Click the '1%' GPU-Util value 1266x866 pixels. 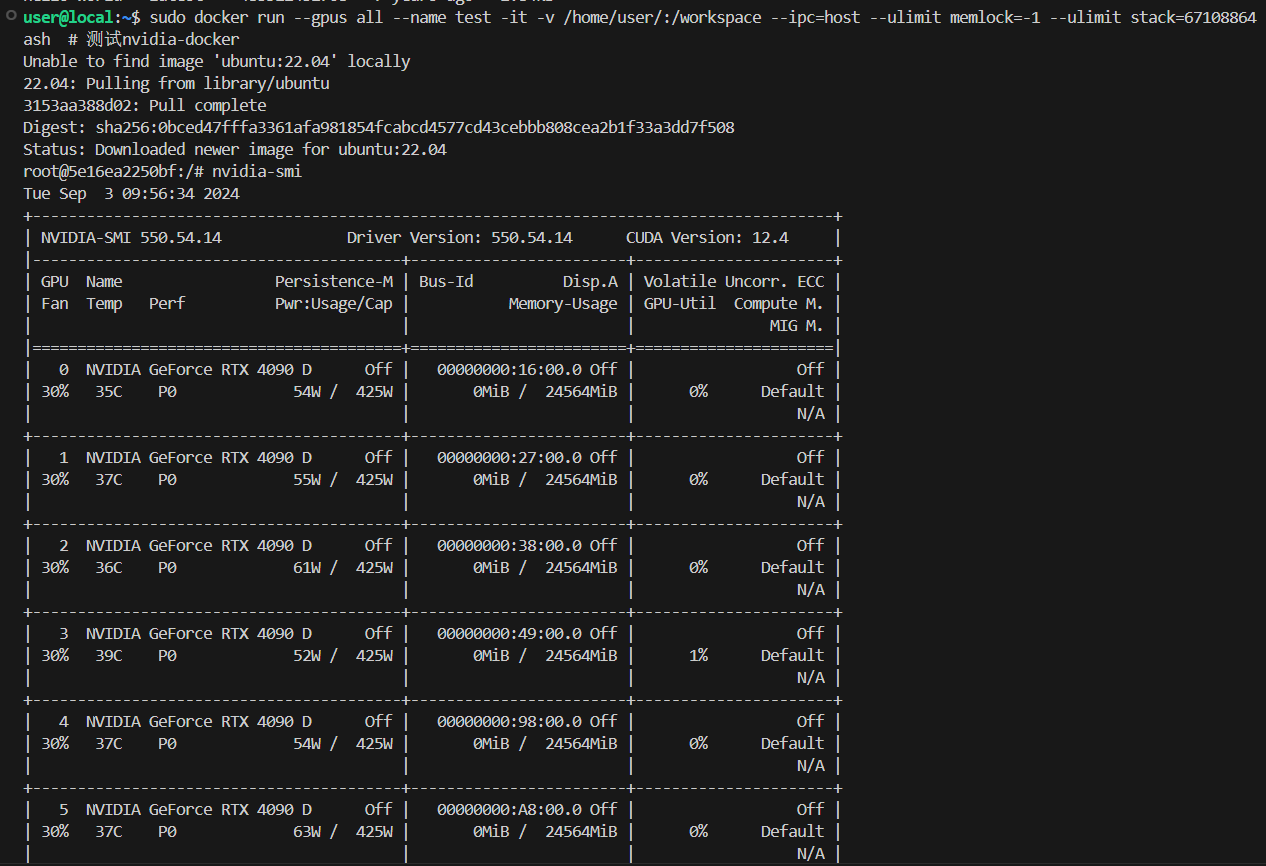tap(698, 656)
